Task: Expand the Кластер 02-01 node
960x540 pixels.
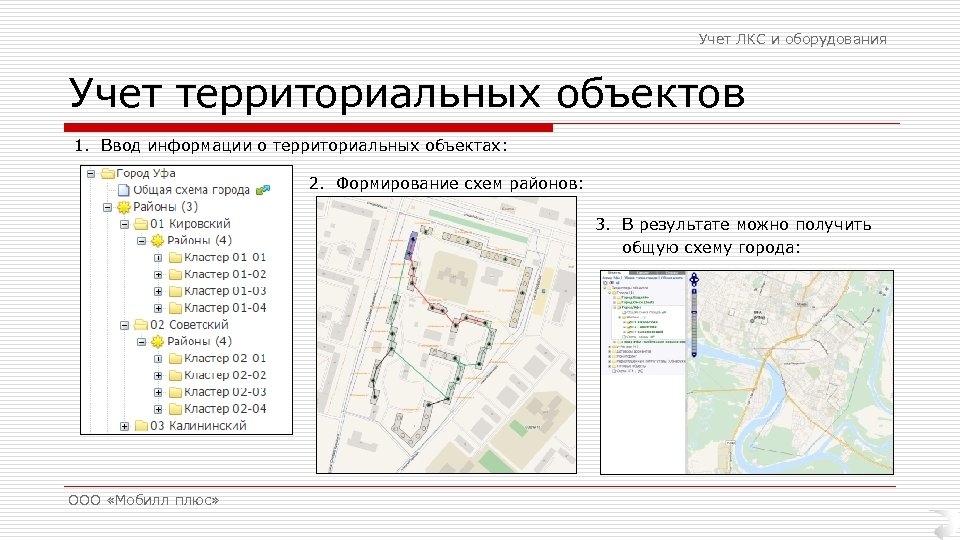Action: 158,359
